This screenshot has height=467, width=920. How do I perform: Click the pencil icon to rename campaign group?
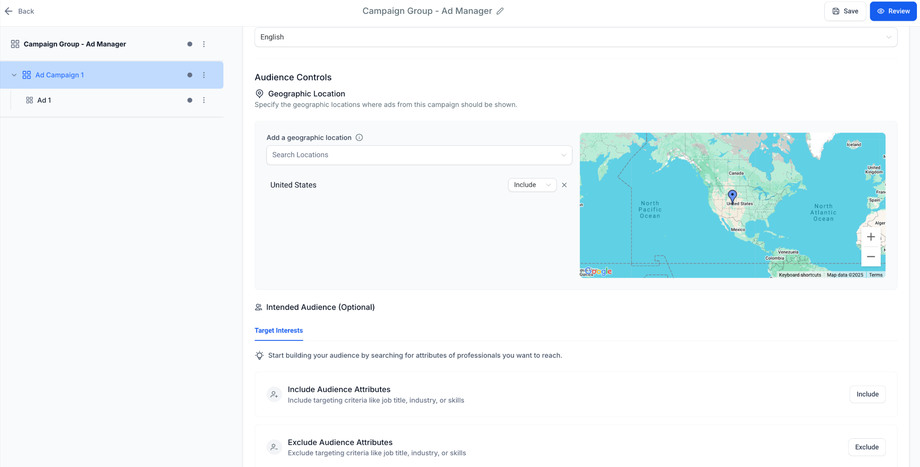(x=500, y=11)
